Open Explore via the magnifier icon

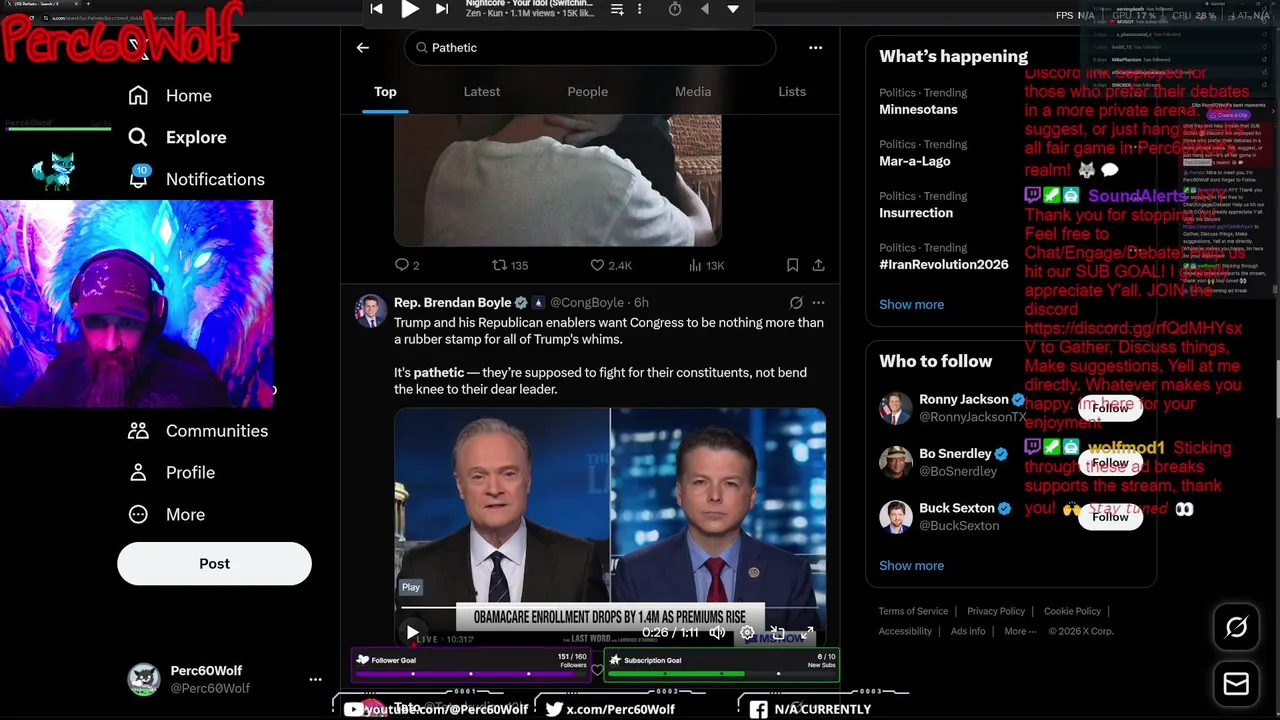tap(138, 137)
